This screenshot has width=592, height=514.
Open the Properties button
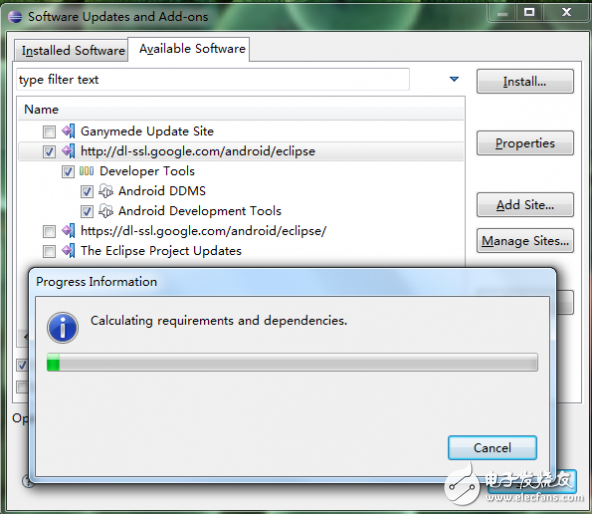pyautogui.click(x=525, y=143)
